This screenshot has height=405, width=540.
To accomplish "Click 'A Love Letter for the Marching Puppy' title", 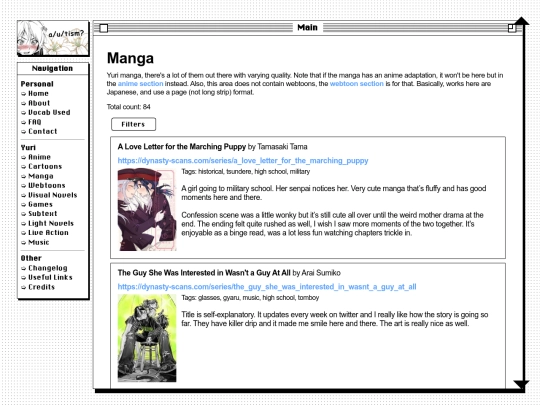I will pos(181,147).
